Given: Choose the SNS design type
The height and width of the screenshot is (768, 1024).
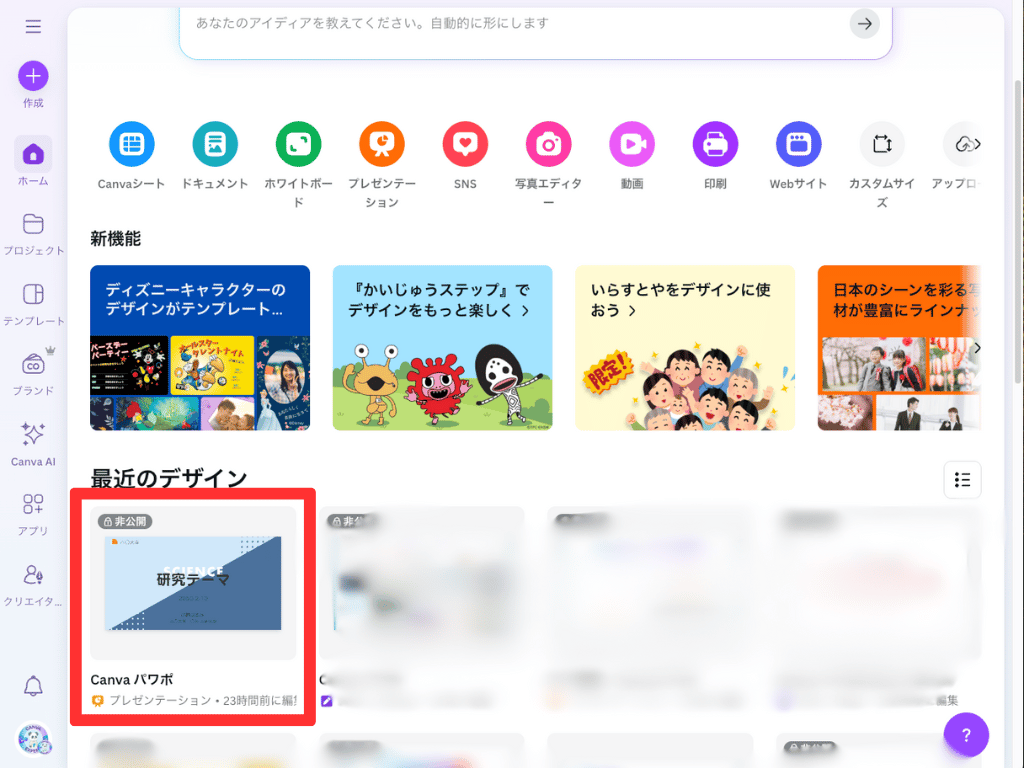Looking at the screenshot, I should pyautogui.click(x=465, y=156).
